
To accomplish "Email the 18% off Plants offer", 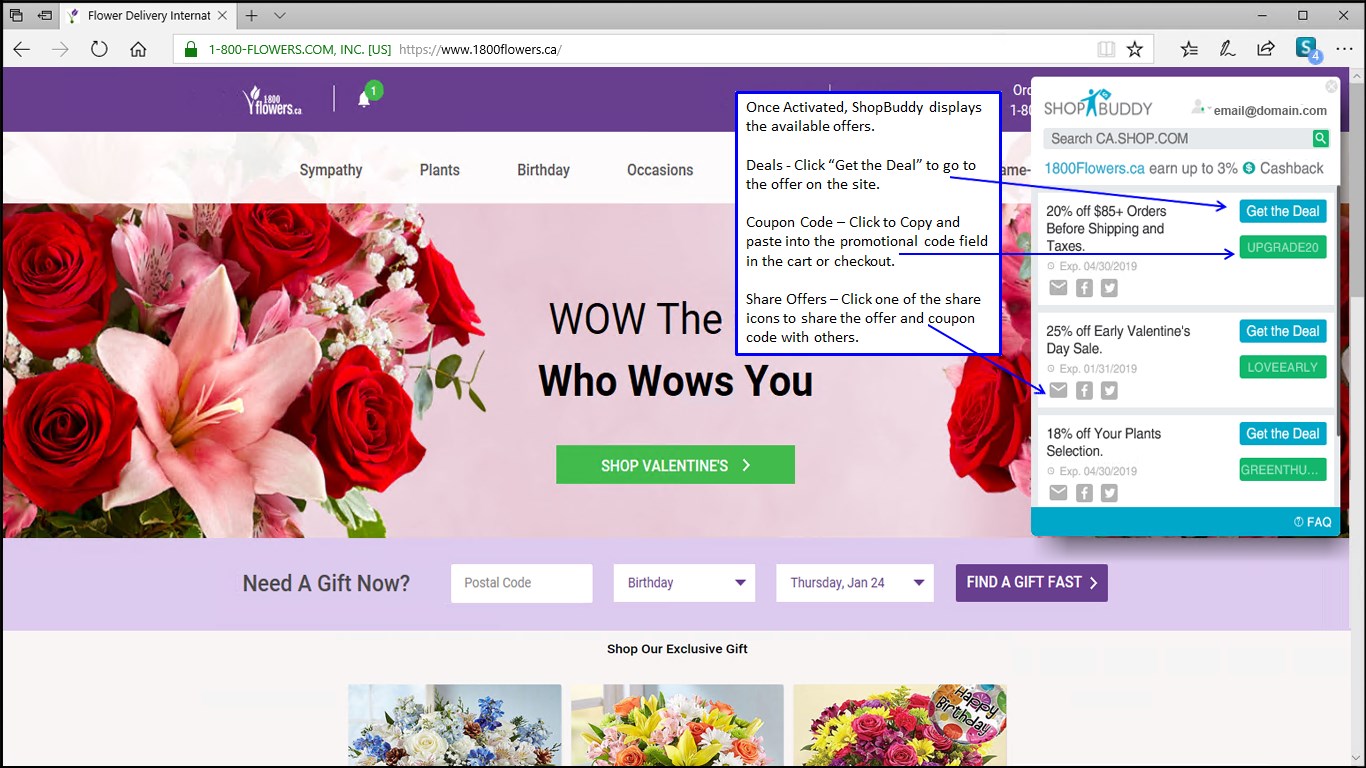I will [x=1058, y=493].
